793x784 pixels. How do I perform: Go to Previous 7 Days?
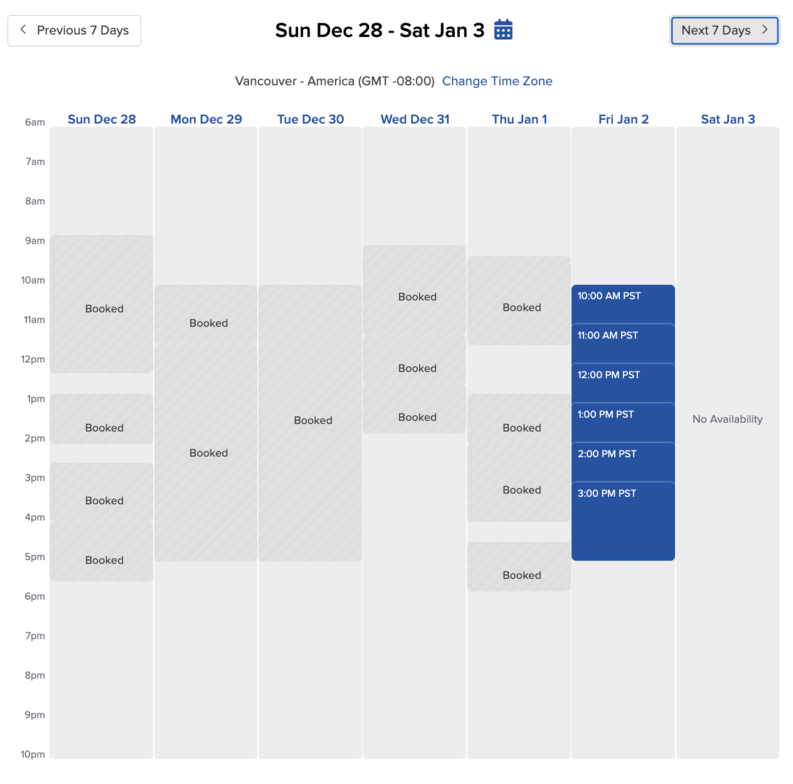[x=74, y=30]
